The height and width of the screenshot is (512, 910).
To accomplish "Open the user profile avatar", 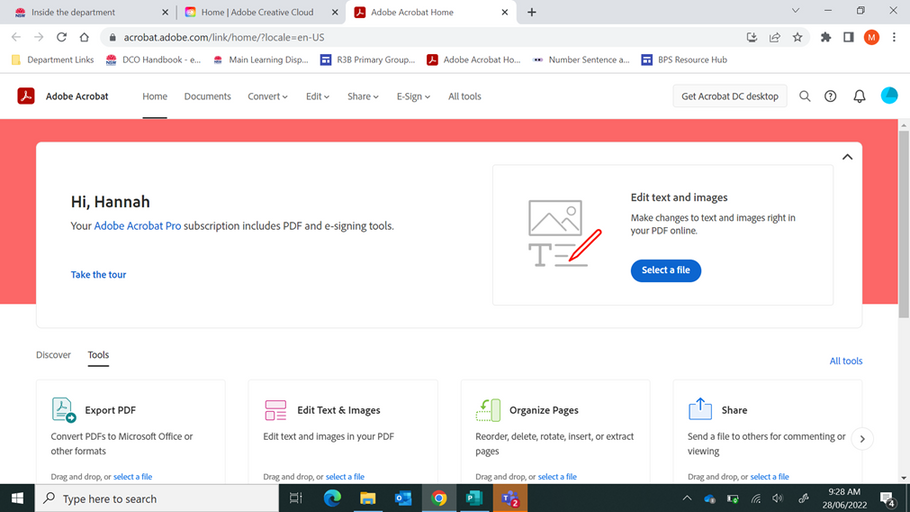I will (x=889, y=96).
